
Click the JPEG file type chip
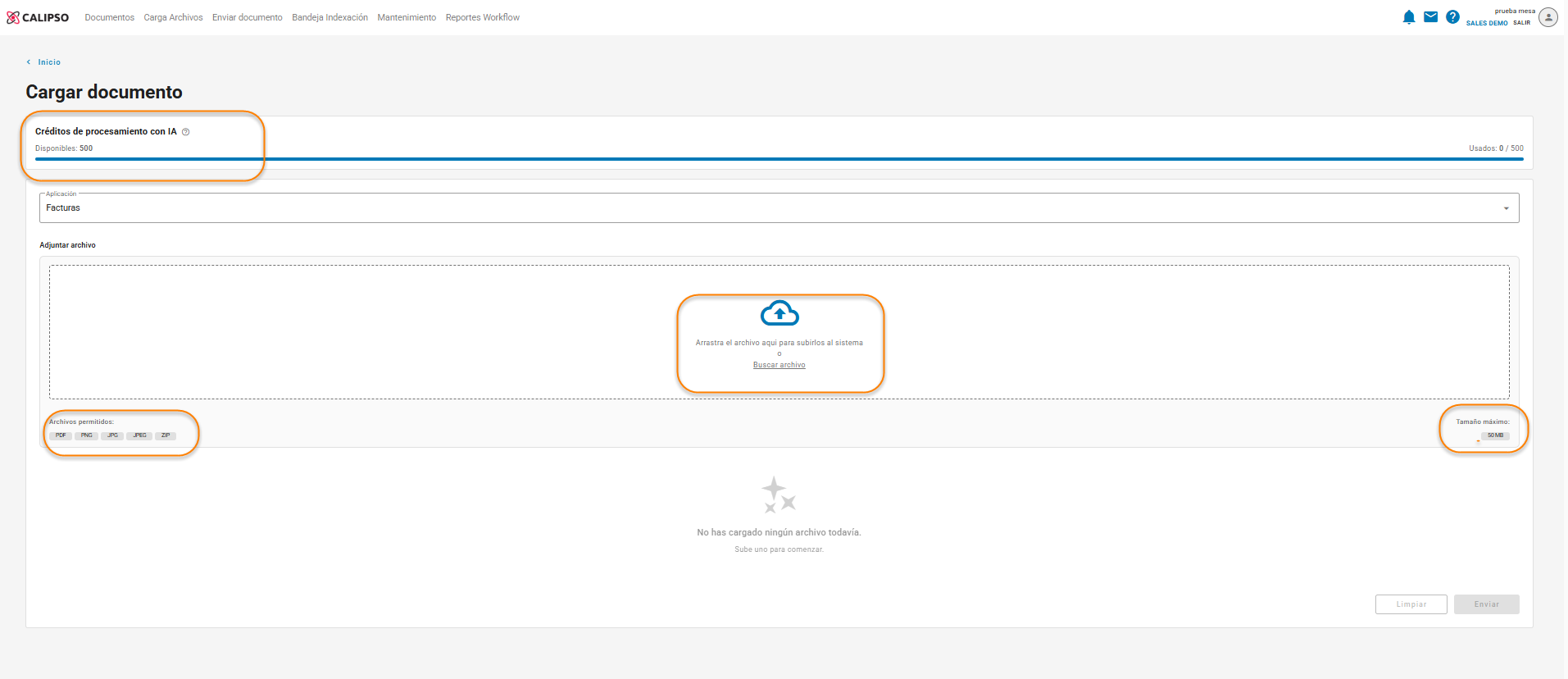[x=139, y=435]
